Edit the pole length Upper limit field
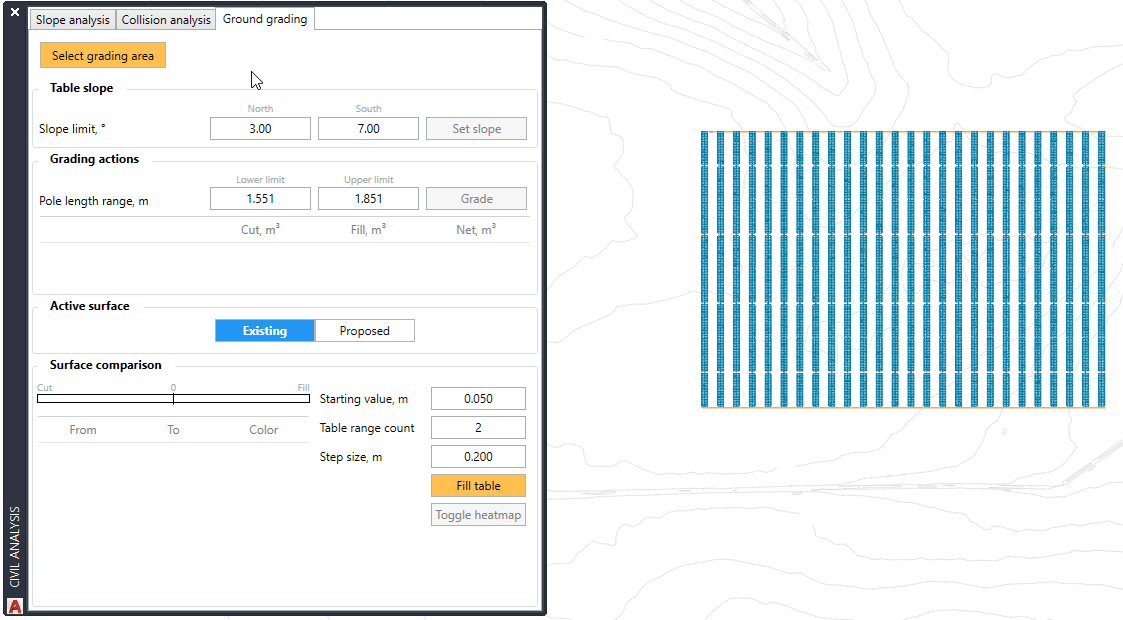 pyautogui.click(x=368, y=199)
